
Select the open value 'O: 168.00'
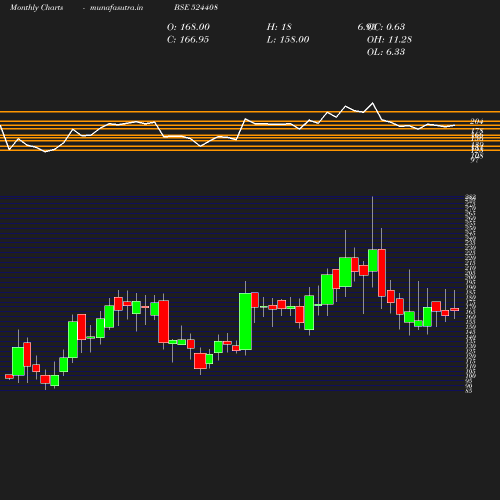pyautogui.click(x=188, y=27)
